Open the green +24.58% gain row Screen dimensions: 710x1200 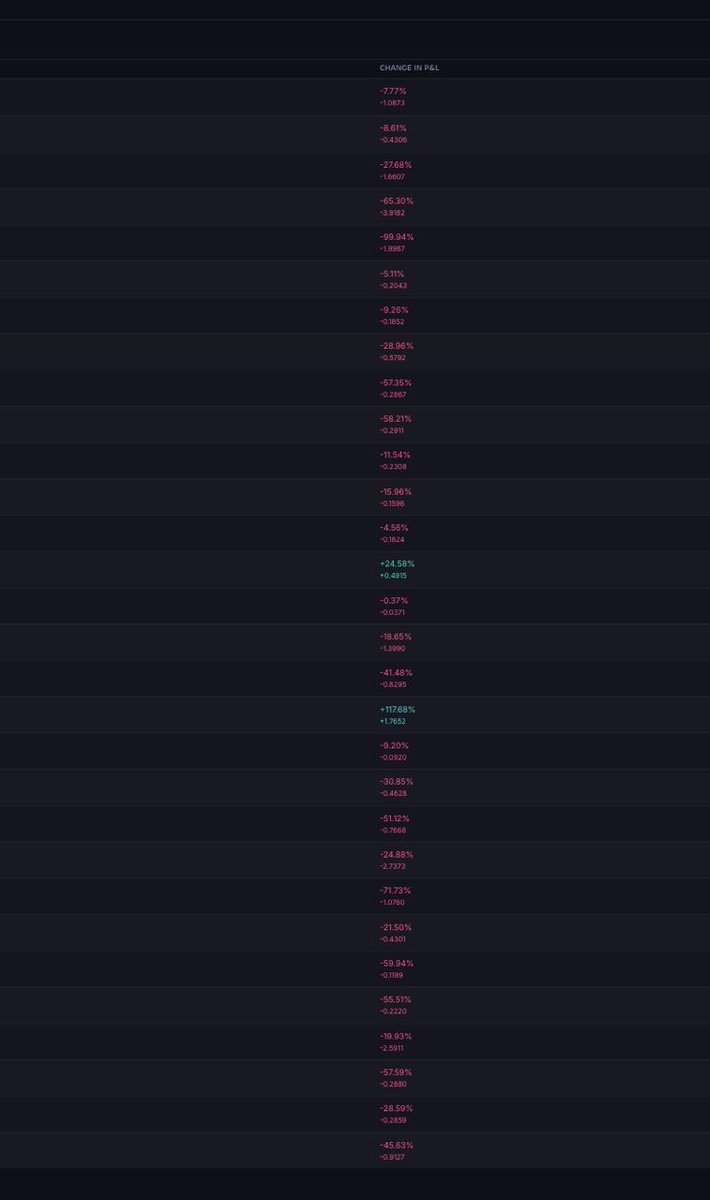click(x=355, y=569)
